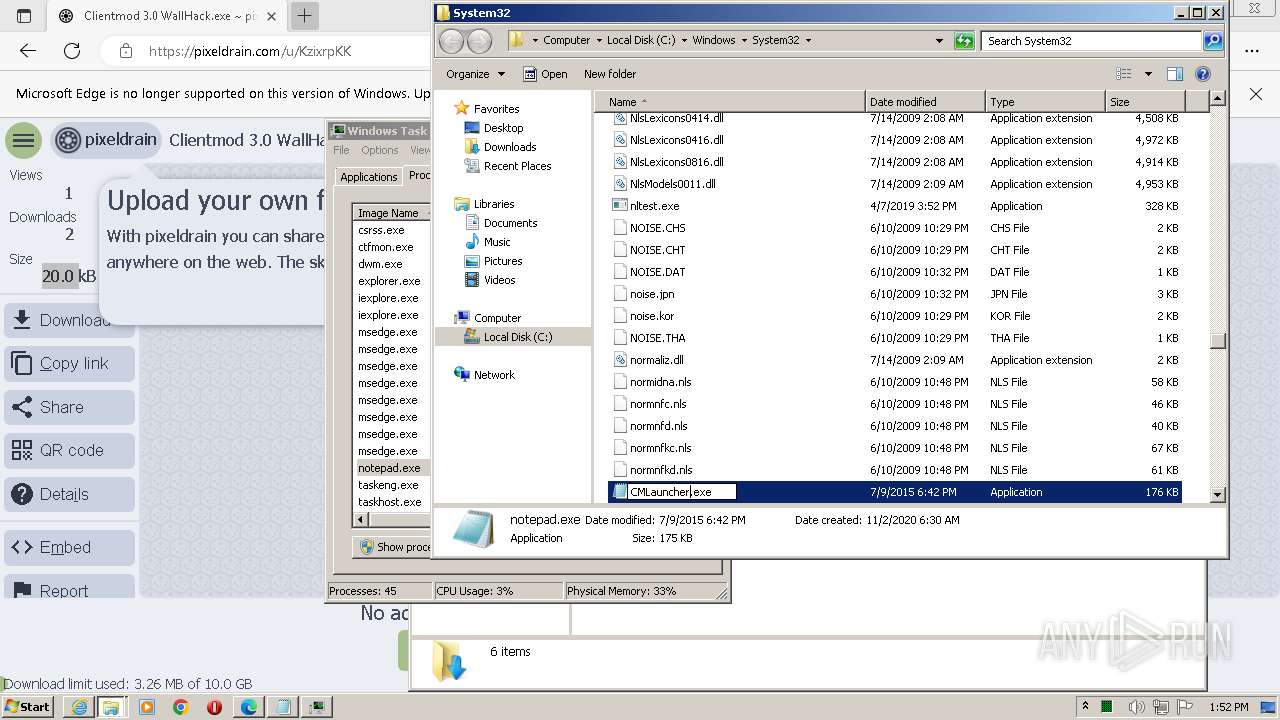Dismiss the Edge unsupported notification bar
Screen dimensions: 1280x720
[x=1256, y=94]
